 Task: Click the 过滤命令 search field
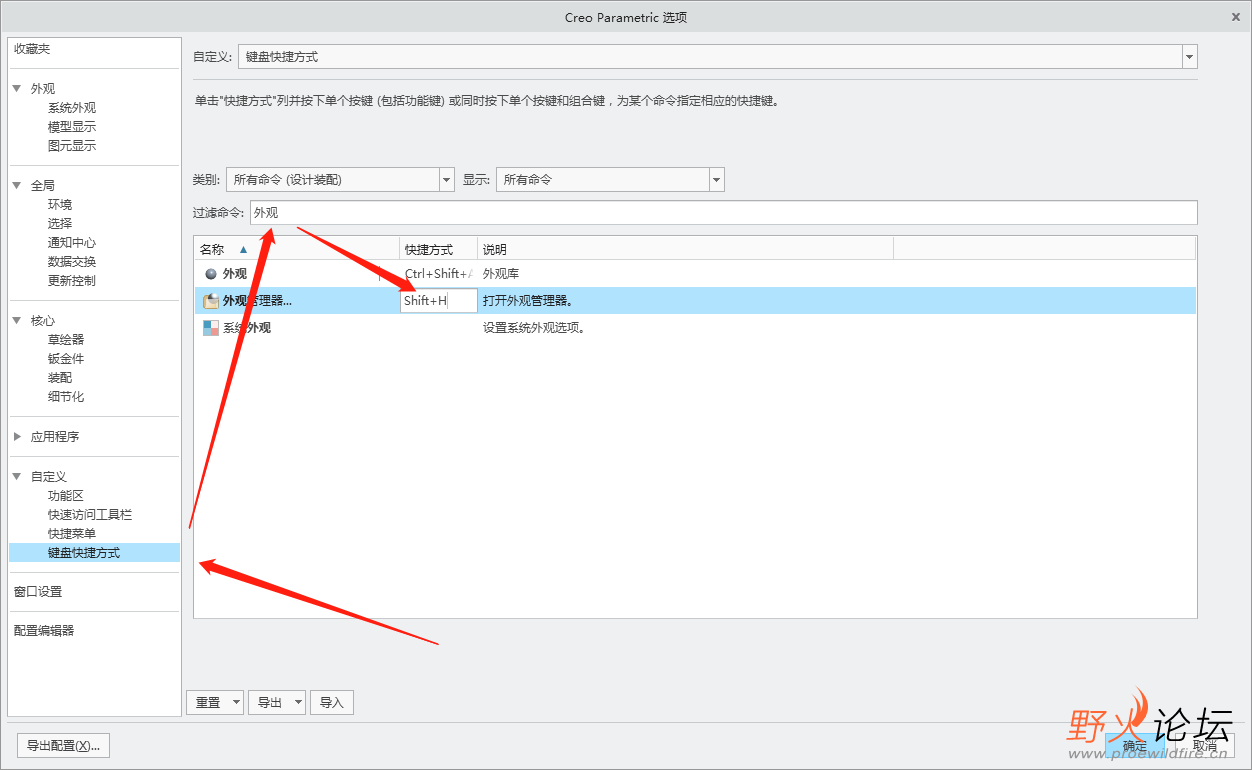tap(723, 213)
